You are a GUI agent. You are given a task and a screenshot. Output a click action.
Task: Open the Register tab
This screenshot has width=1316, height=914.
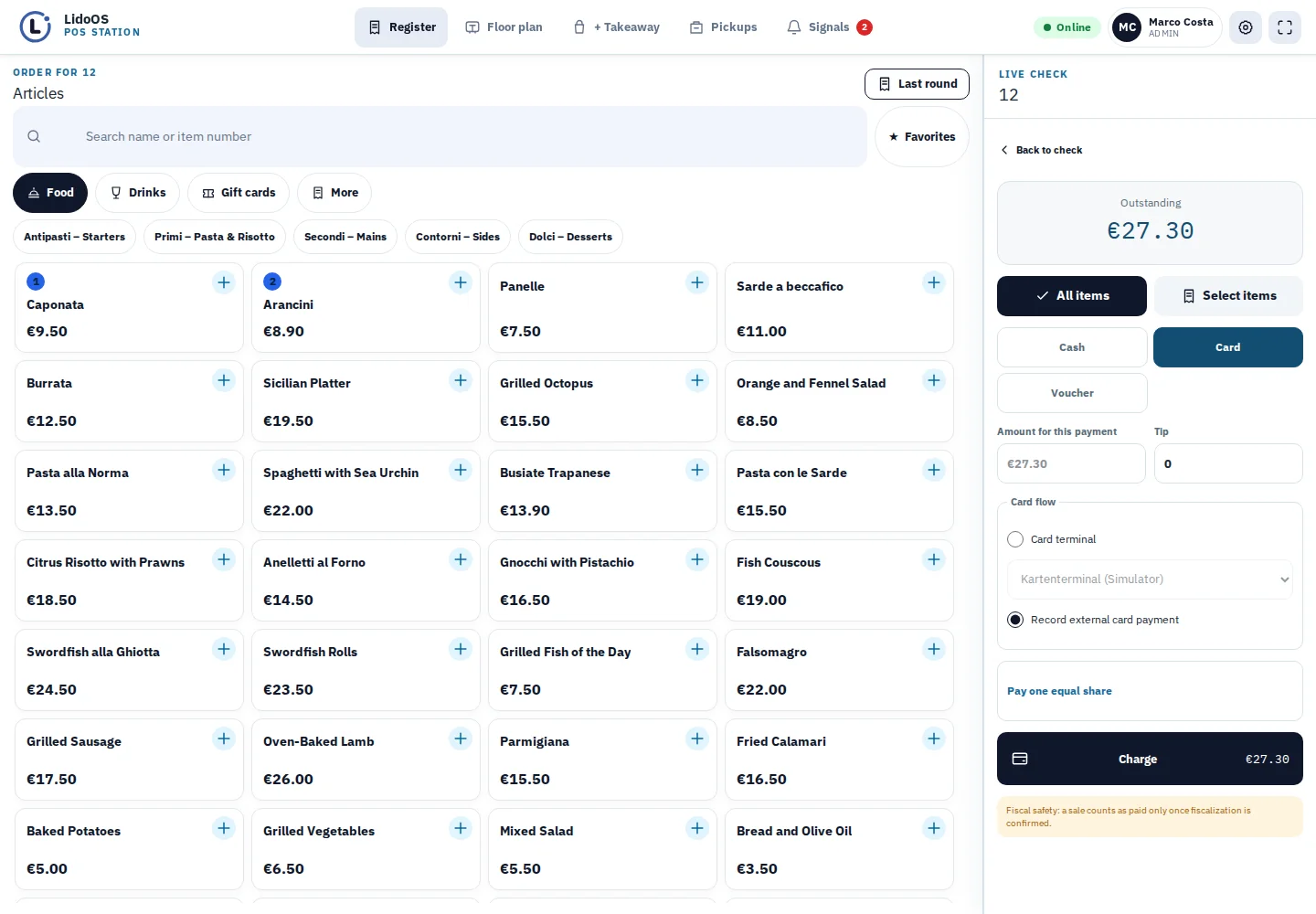pyautogui.click(x=401, y=27)
